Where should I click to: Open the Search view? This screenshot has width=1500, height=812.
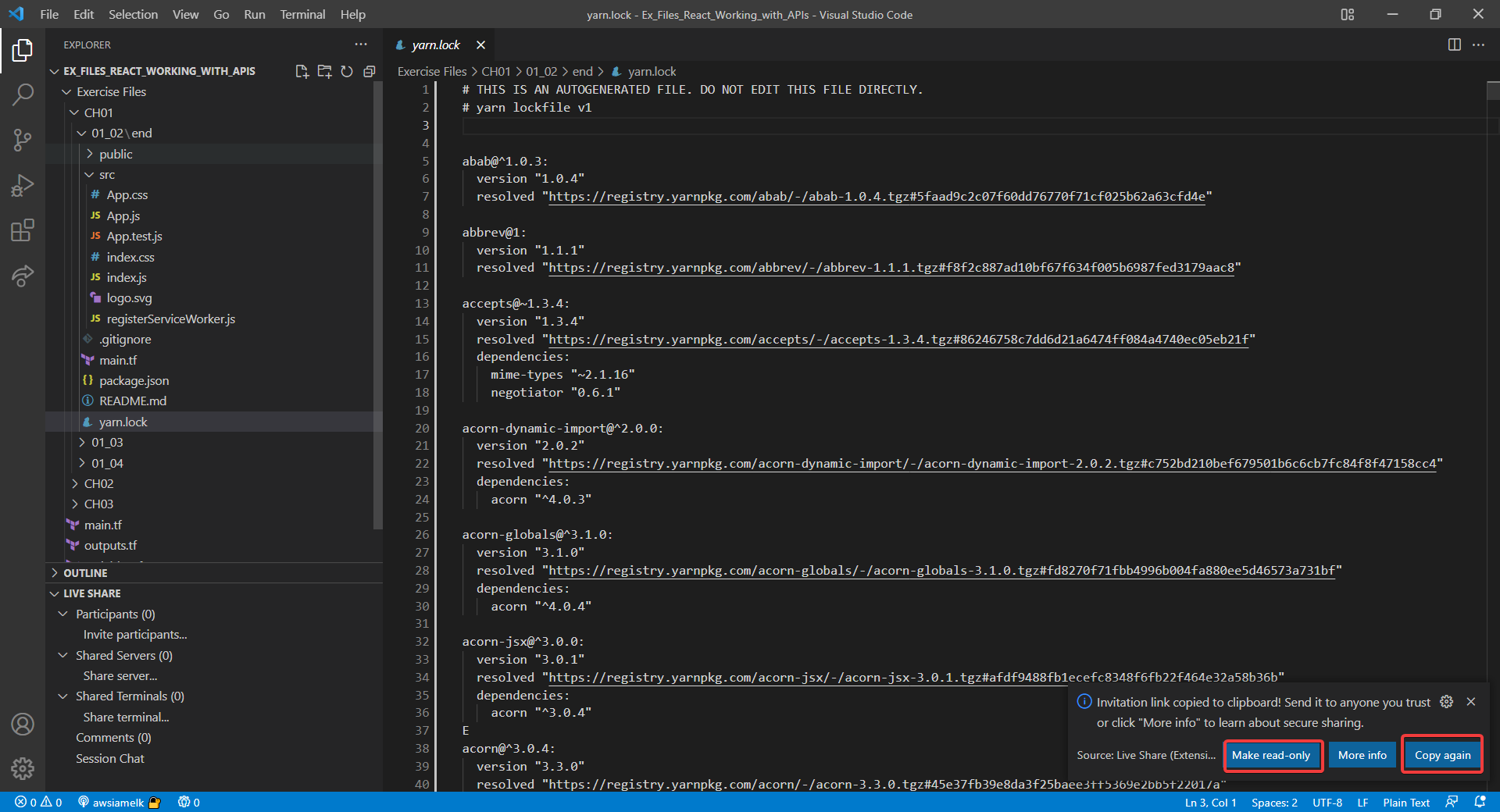(23, 94)
